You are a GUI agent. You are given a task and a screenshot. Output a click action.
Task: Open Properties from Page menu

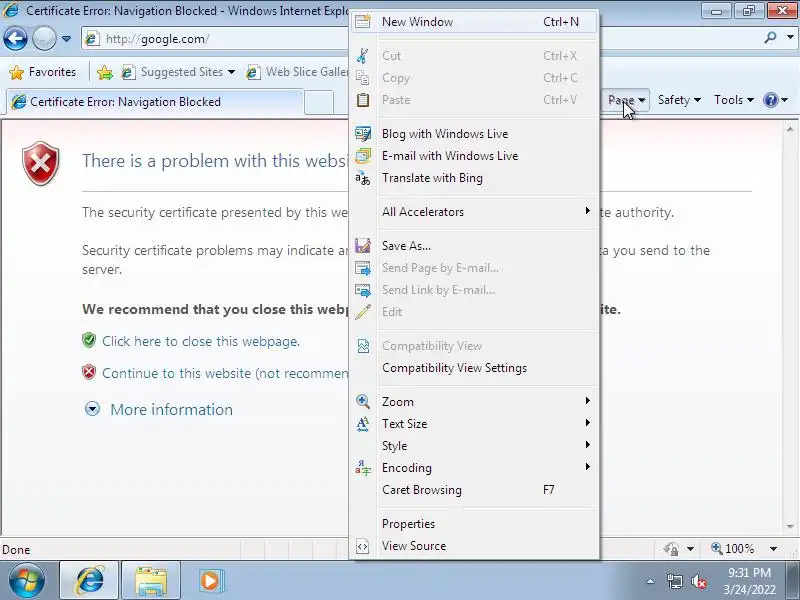(473, 524)
